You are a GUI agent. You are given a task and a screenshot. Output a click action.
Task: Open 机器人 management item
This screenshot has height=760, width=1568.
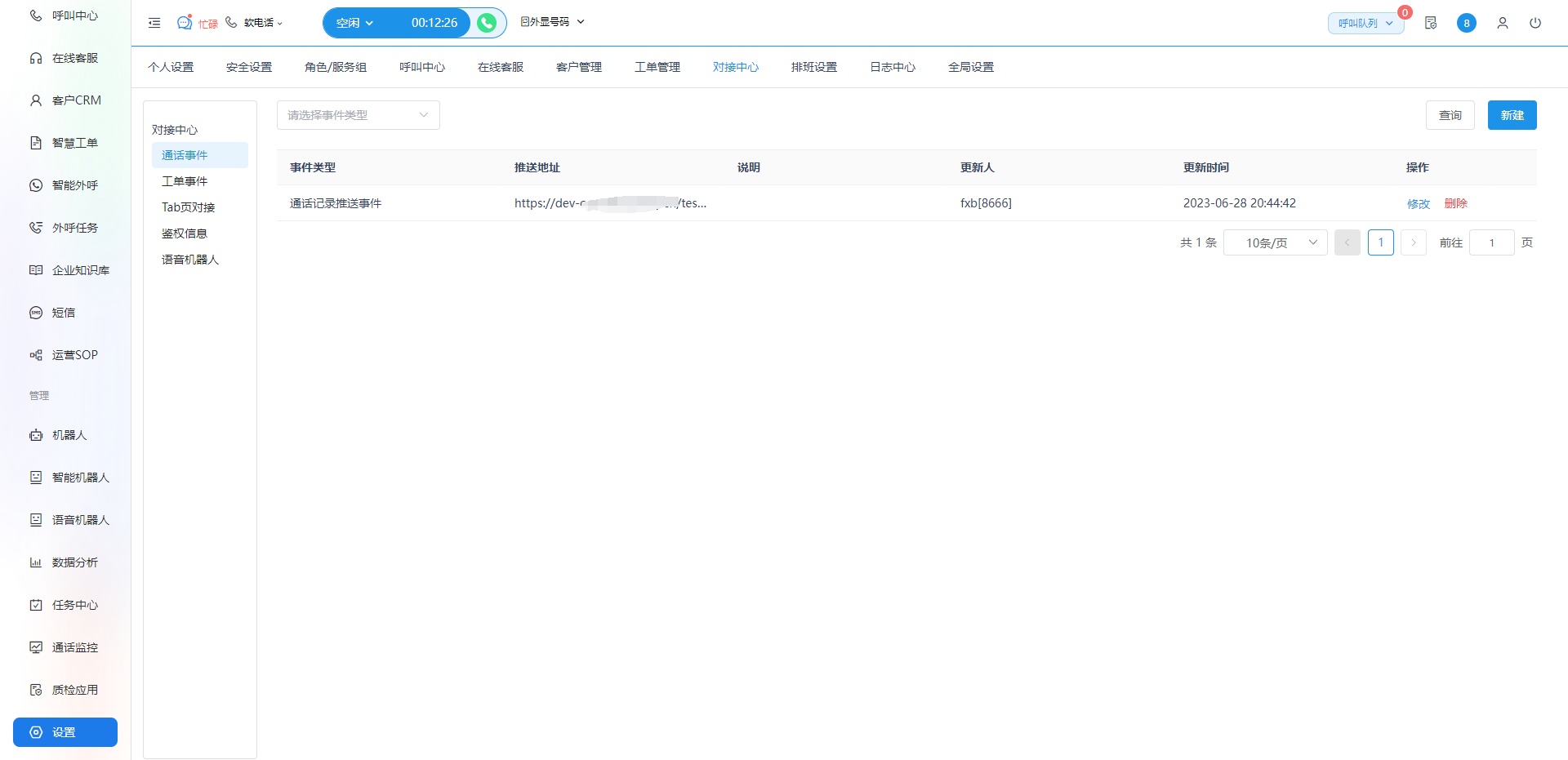point(65,435)
